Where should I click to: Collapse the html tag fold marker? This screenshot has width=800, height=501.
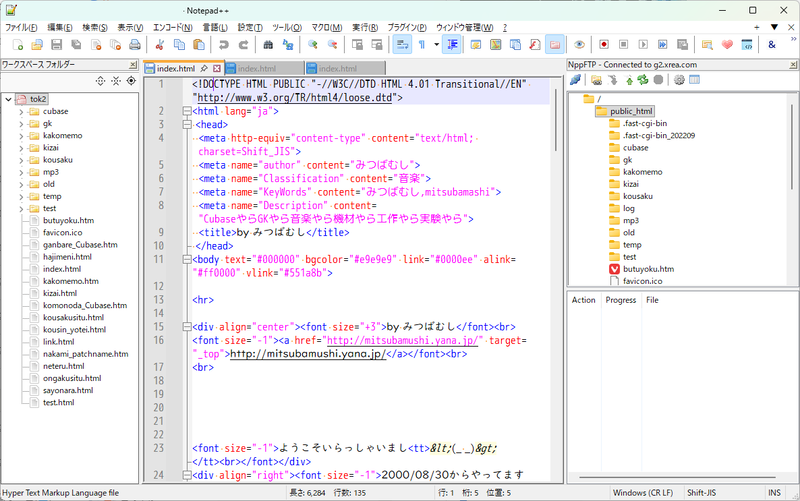click(x=187, y=111)
